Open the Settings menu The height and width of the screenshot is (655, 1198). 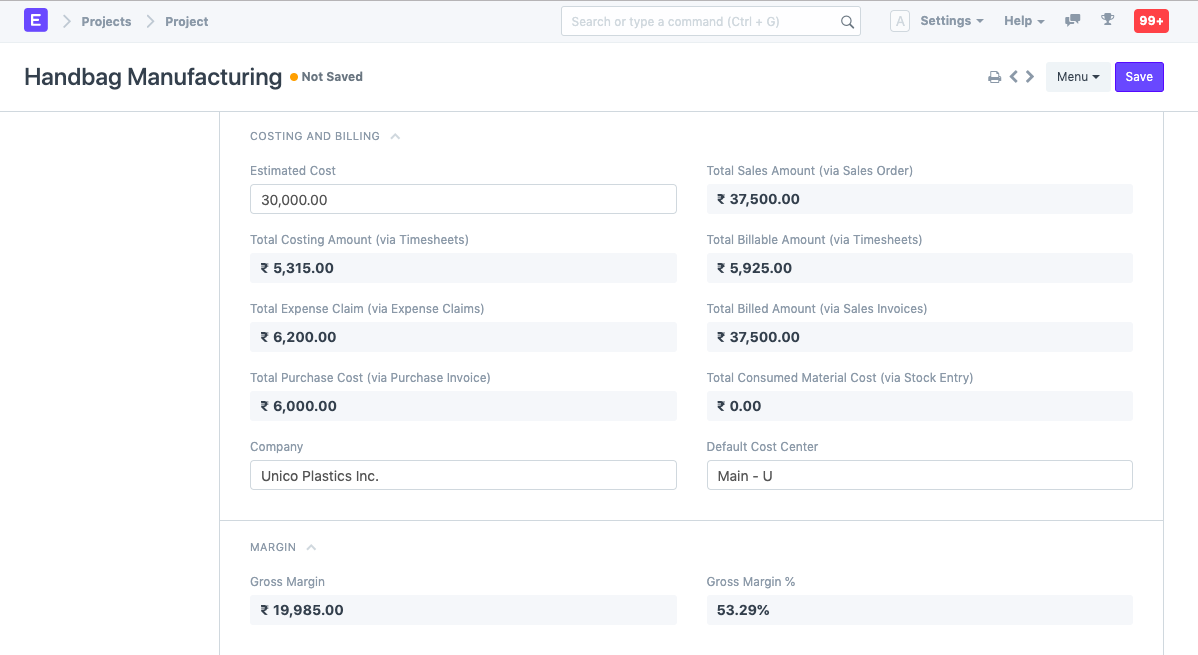948,20
